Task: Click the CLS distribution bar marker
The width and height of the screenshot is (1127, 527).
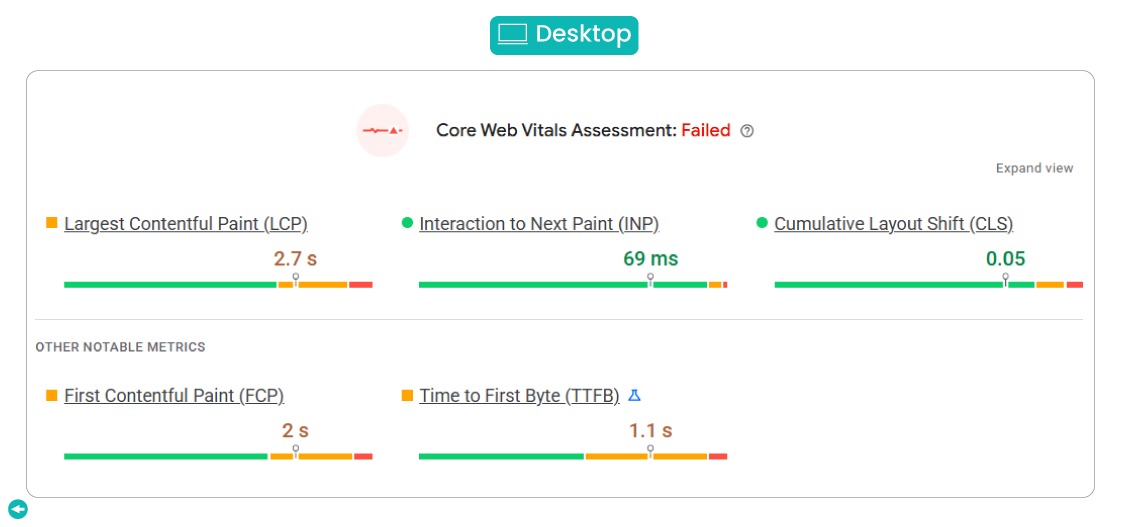Action: coord(1006,279)
